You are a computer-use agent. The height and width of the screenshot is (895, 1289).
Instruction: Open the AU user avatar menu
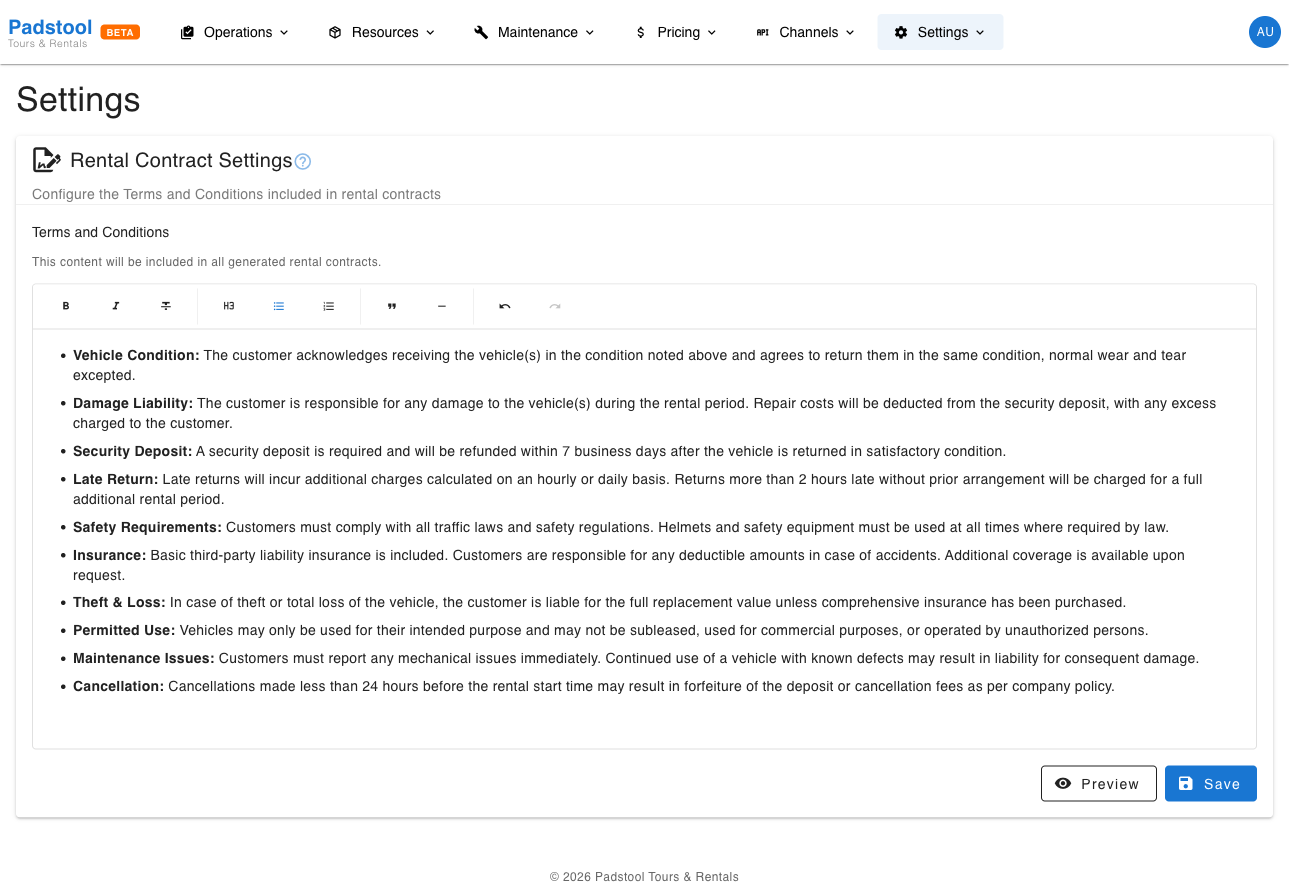click(1265, 32)
